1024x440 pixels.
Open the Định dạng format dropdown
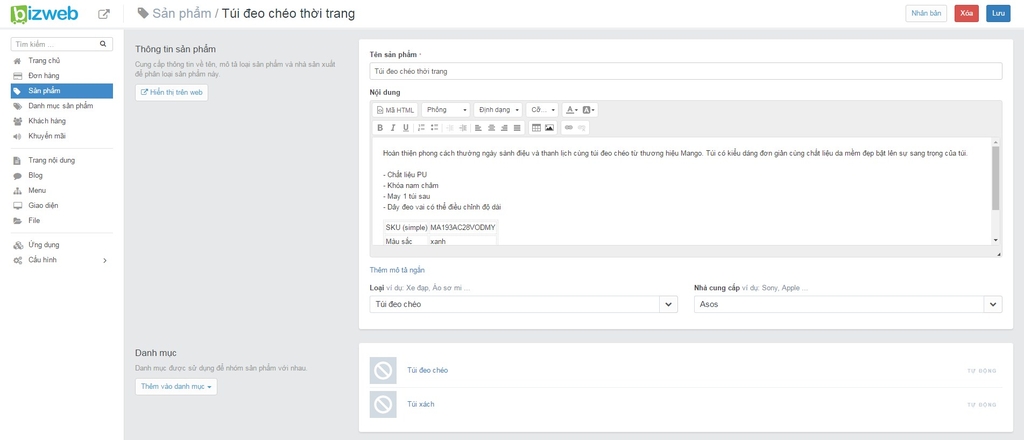[x=498, y=110]
